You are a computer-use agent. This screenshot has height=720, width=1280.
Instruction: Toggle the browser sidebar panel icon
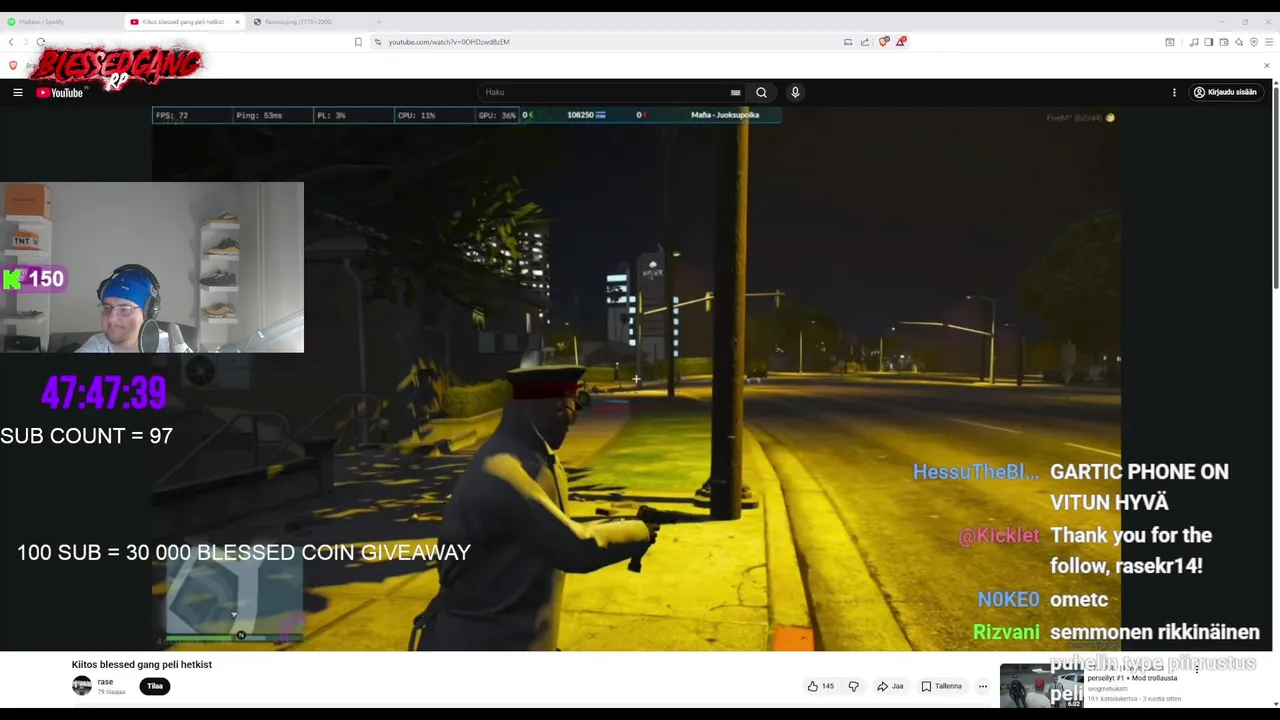[1209, 42]
